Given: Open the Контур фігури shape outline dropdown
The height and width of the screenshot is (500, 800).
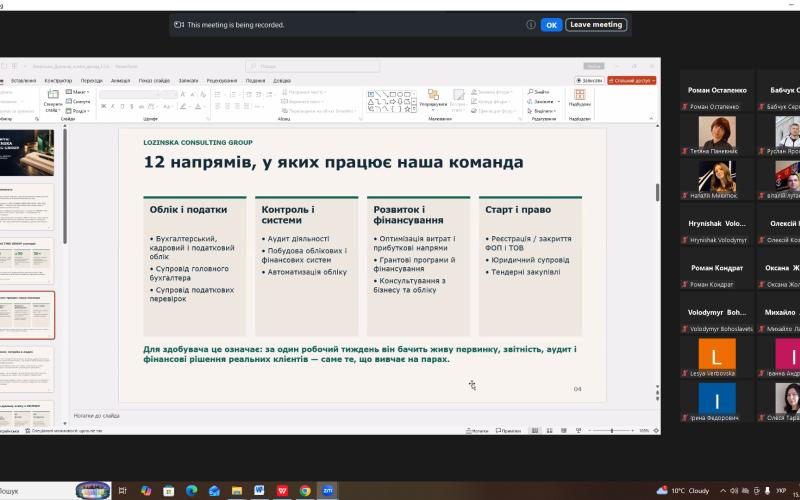Looking at the screenshot, I should pos(492,102).
